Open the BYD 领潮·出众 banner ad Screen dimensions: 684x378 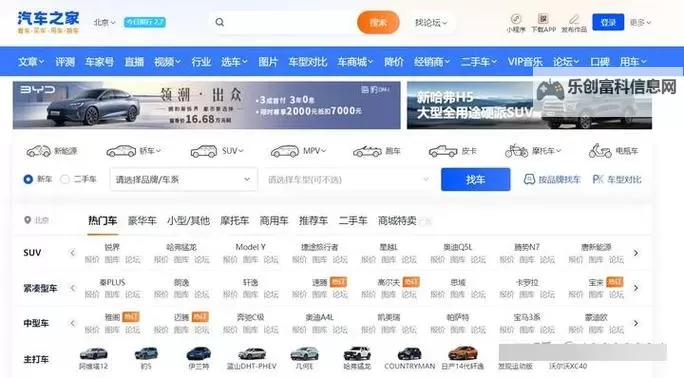[206, 105]
